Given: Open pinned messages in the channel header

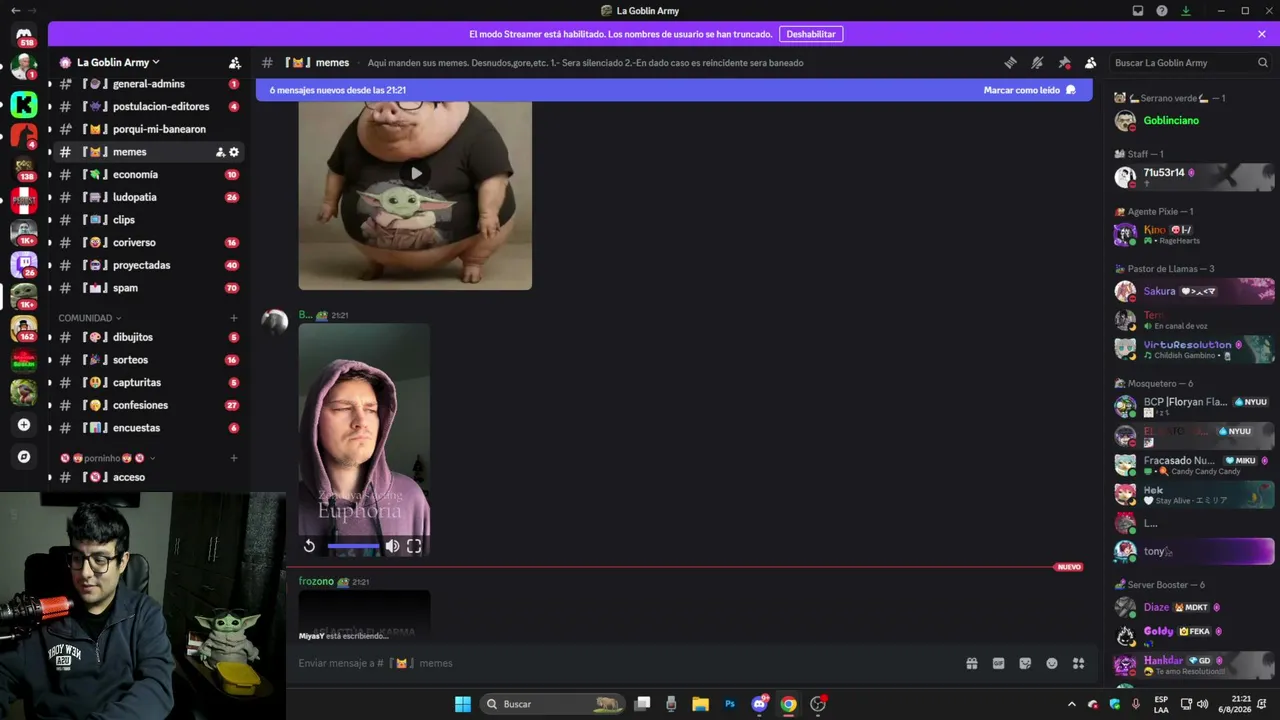Looking at the screenshot, I should coord(1064,62).
